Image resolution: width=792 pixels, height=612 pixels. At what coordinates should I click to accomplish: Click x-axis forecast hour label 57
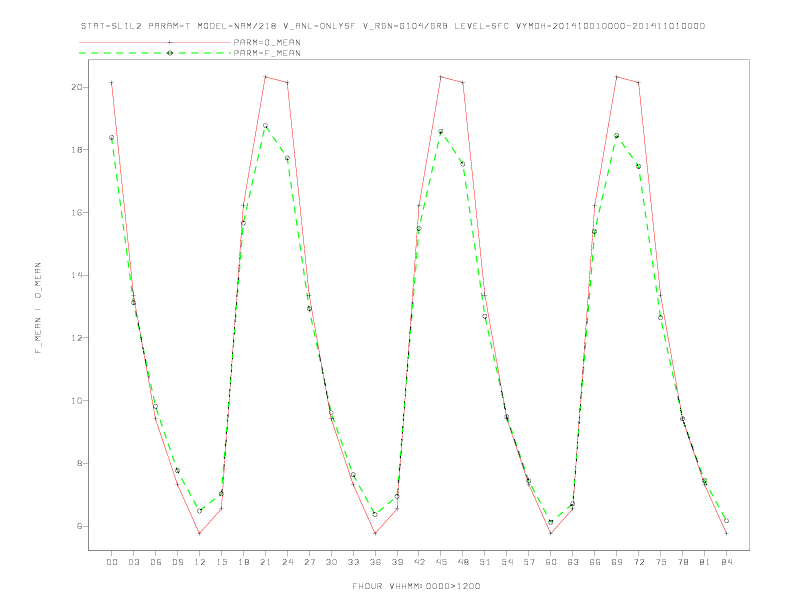[x=529, y=562]
